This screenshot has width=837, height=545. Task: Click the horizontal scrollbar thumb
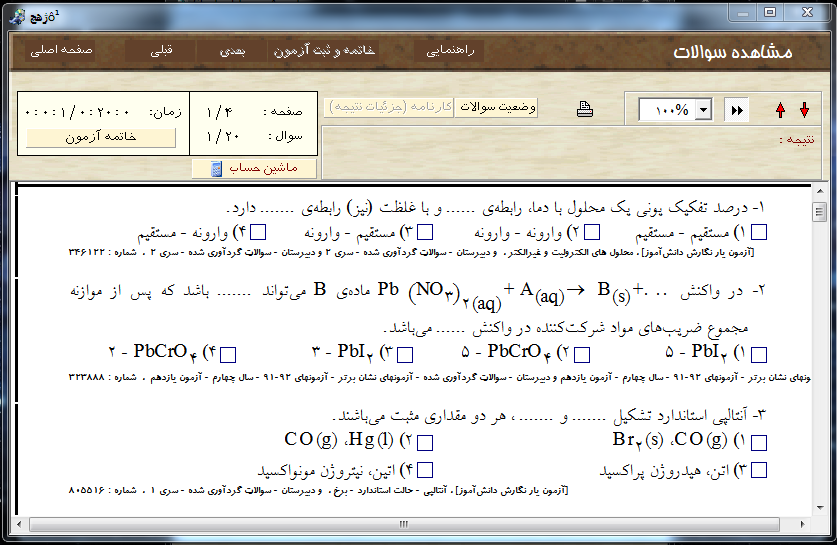404,525
